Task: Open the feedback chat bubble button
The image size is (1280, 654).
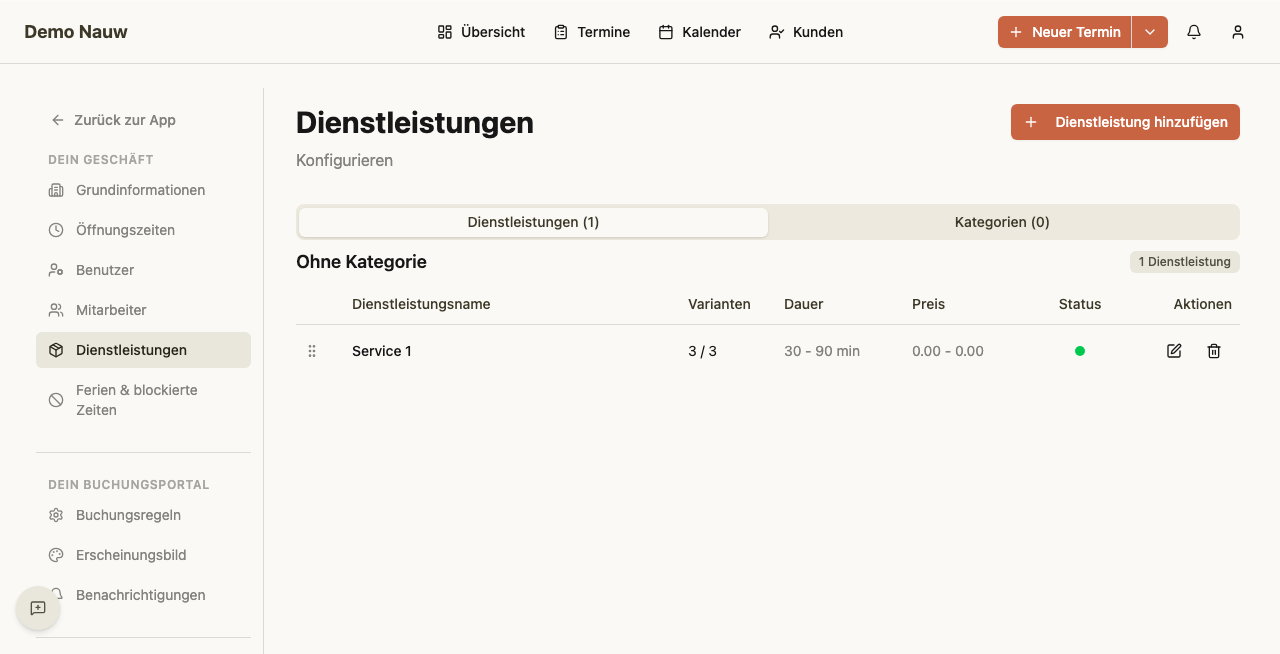Action: coord(38,608)
